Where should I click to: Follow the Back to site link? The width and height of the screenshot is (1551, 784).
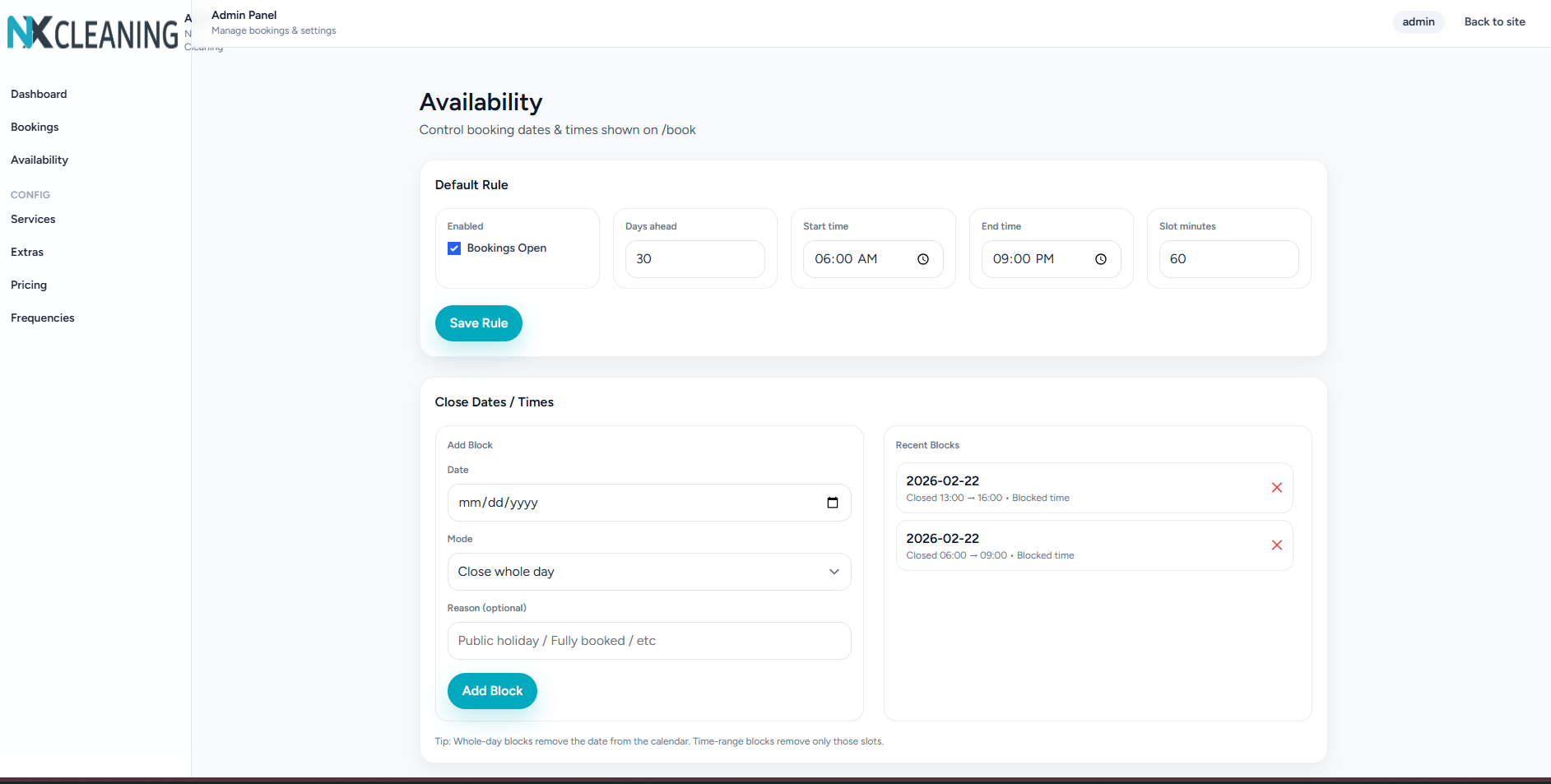click(x=1494, y=22)
